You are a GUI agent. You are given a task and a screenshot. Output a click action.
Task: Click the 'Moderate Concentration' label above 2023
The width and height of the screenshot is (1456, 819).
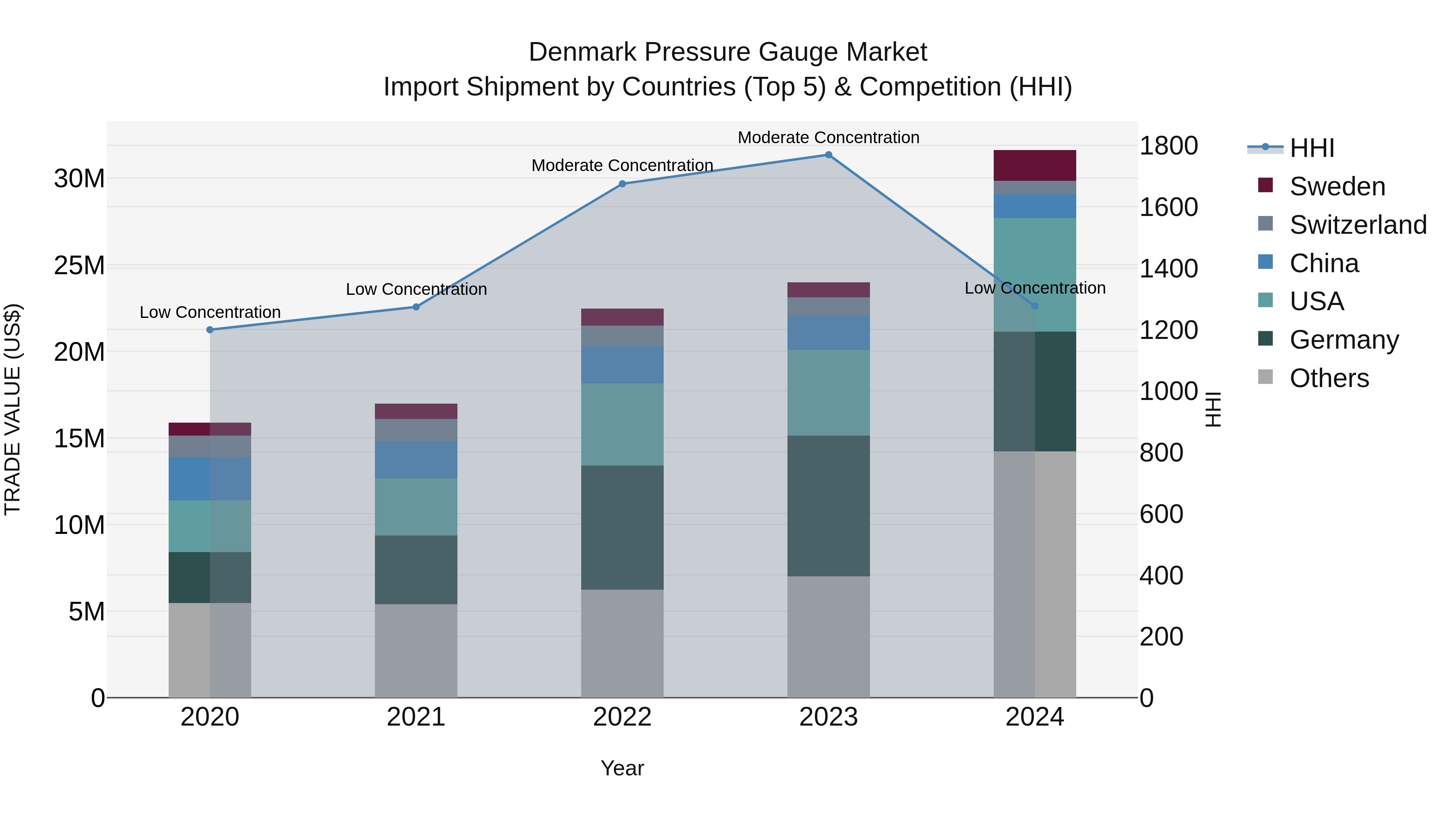point(829,138)
